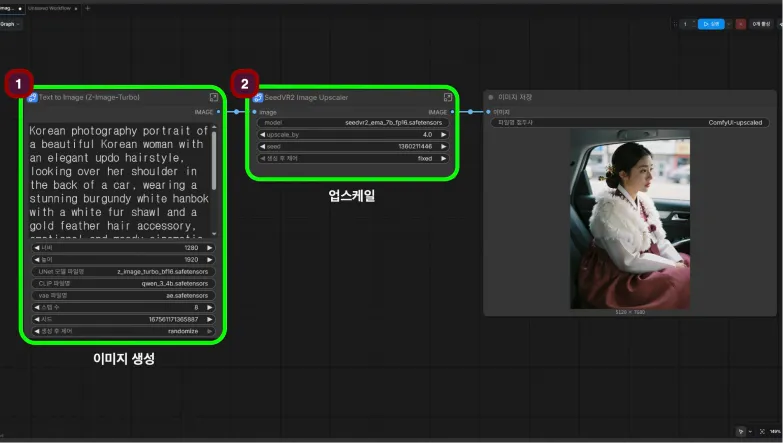
Task: Open zoom percentage control in canvas toolbar
Action: tap(775, 431)
